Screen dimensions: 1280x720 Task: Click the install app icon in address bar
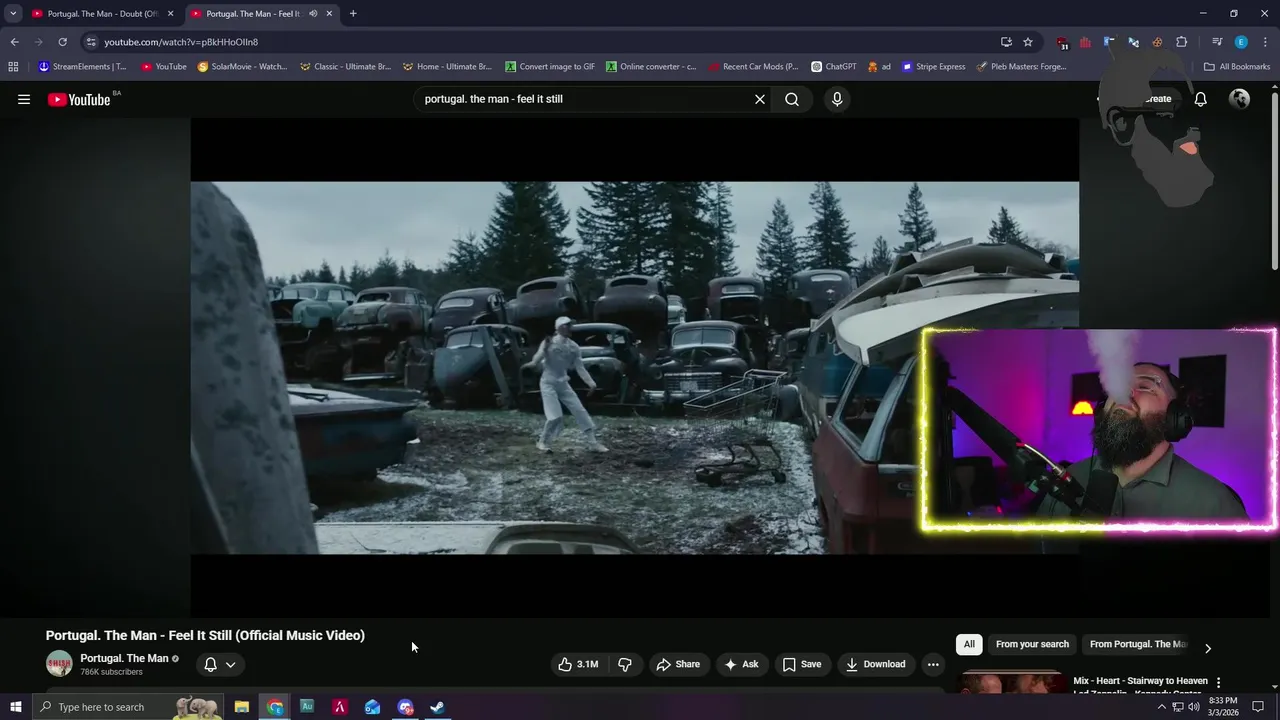[1006, 42]
